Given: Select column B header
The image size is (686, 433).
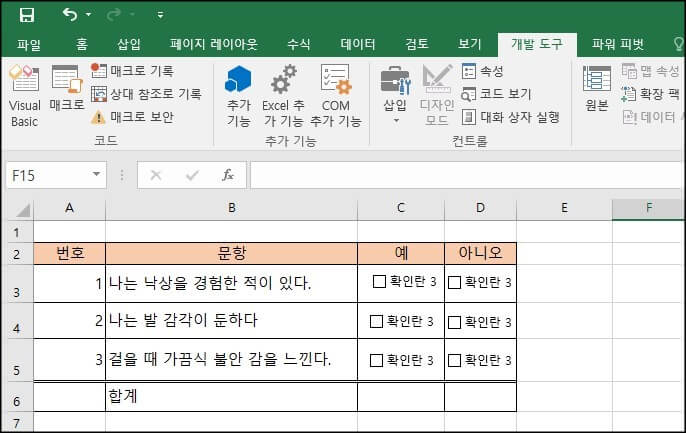Looking at the screenshot, I should pyautogui.click(x=231, y=209).
